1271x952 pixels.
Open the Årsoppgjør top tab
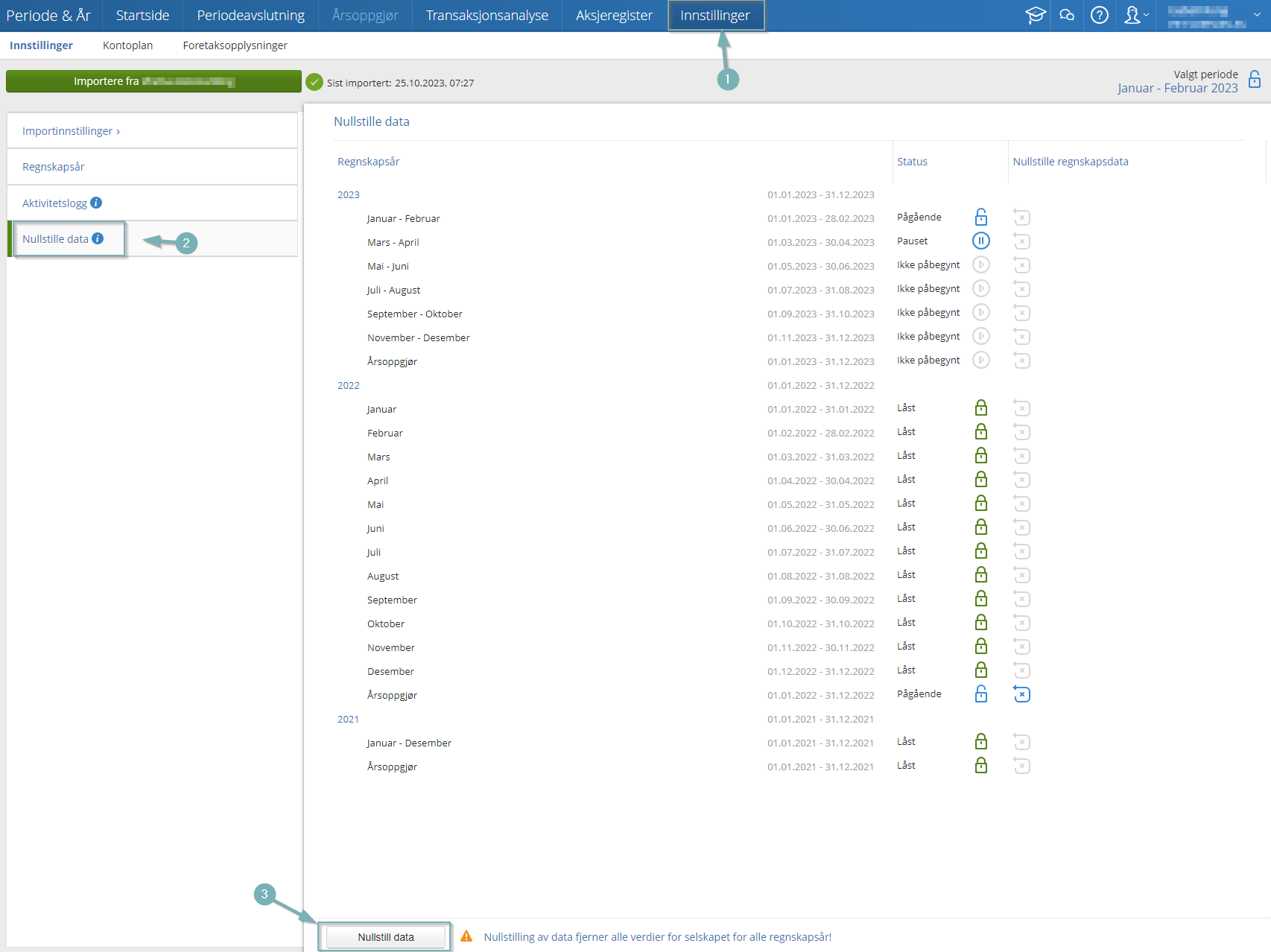(365, 15)
